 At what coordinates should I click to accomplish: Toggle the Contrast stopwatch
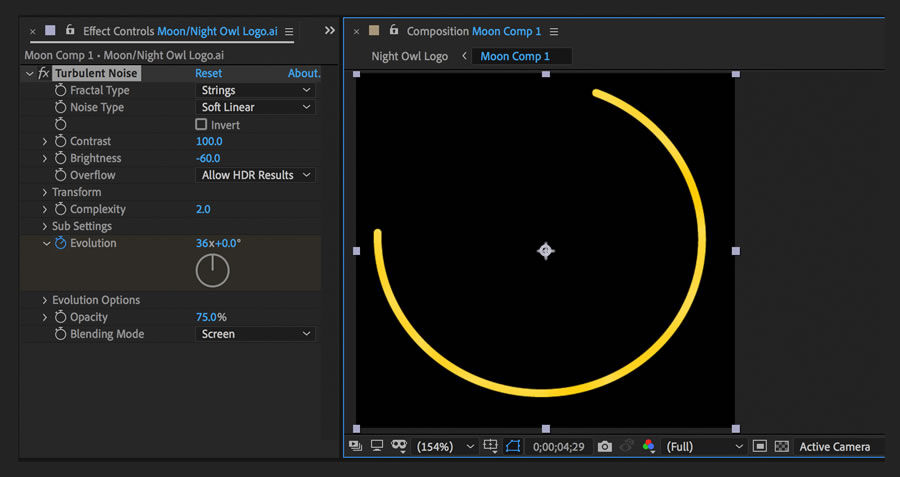[60, 141]
